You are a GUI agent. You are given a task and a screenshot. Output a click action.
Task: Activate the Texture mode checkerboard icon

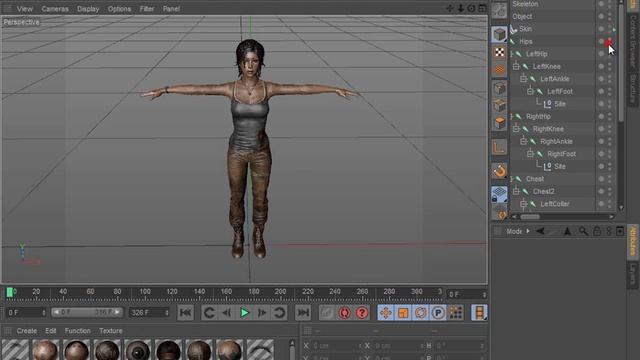tap(499, 52)
